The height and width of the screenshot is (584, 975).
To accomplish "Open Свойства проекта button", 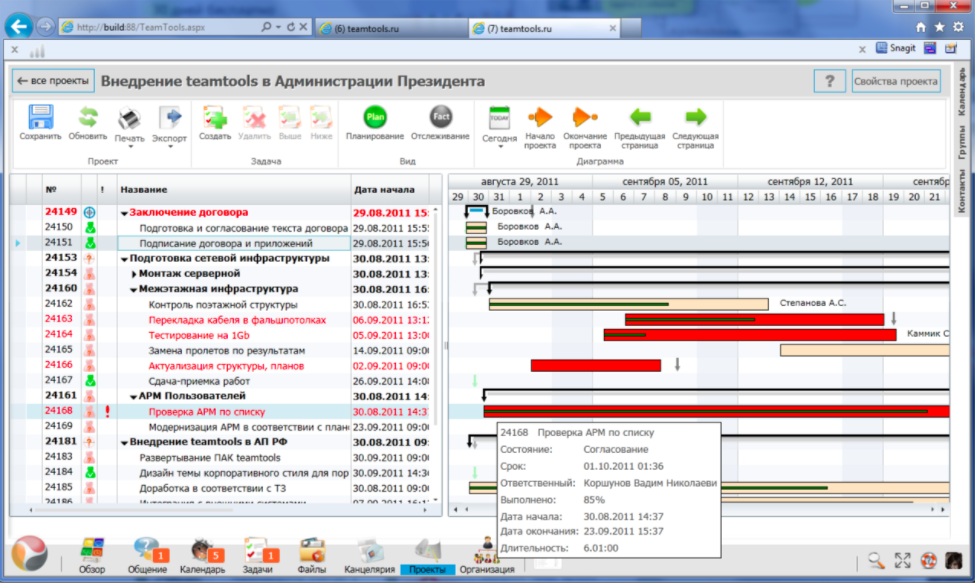I will (x=895, y=81).
